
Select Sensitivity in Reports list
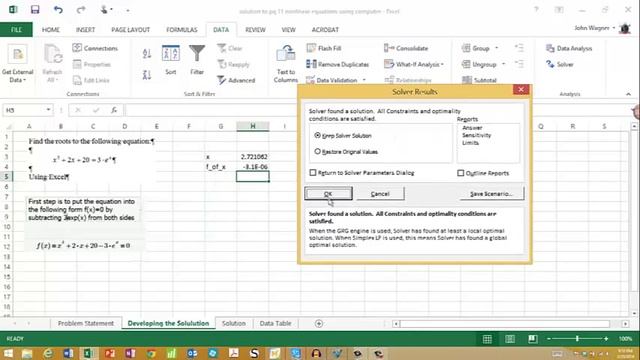476,135
